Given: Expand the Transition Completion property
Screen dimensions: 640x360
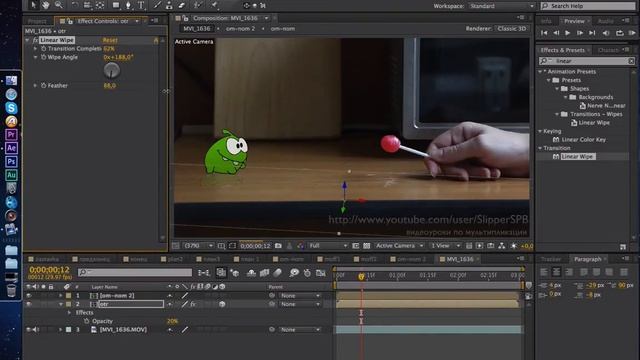Looking at the screenshot, I should coord(36,49).
